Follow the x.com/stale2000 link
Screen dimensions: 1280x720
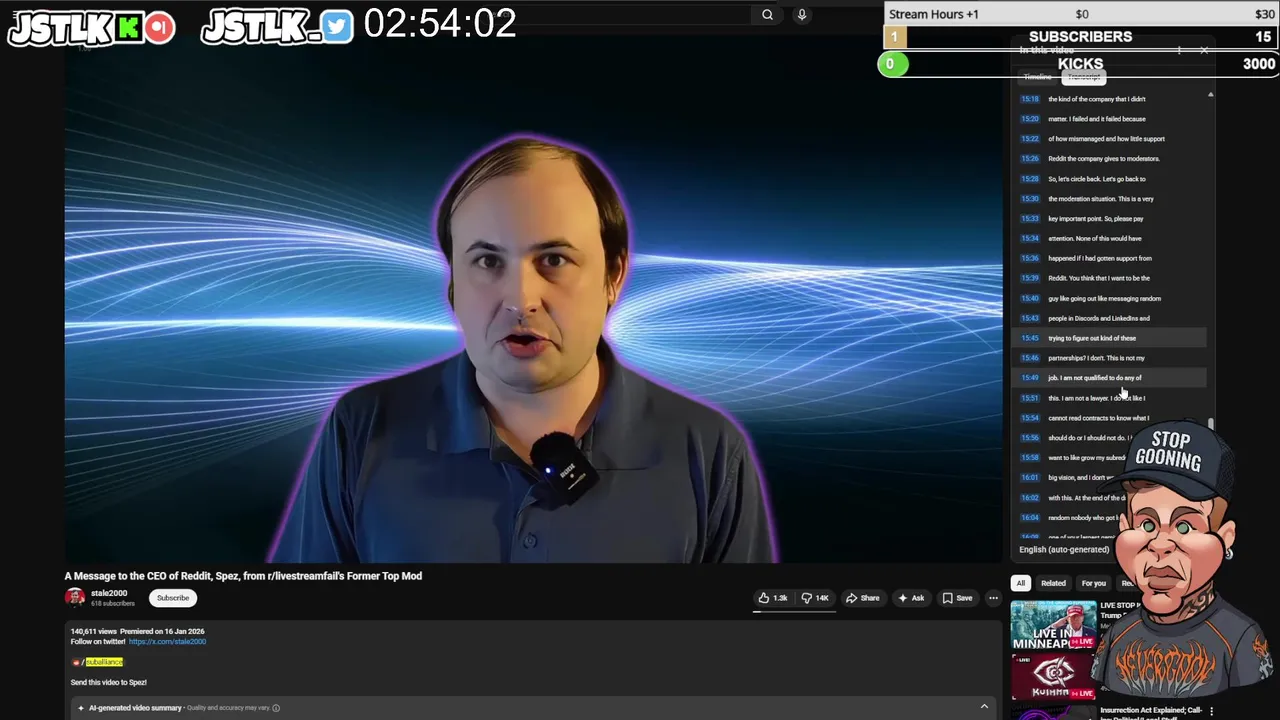167,642
